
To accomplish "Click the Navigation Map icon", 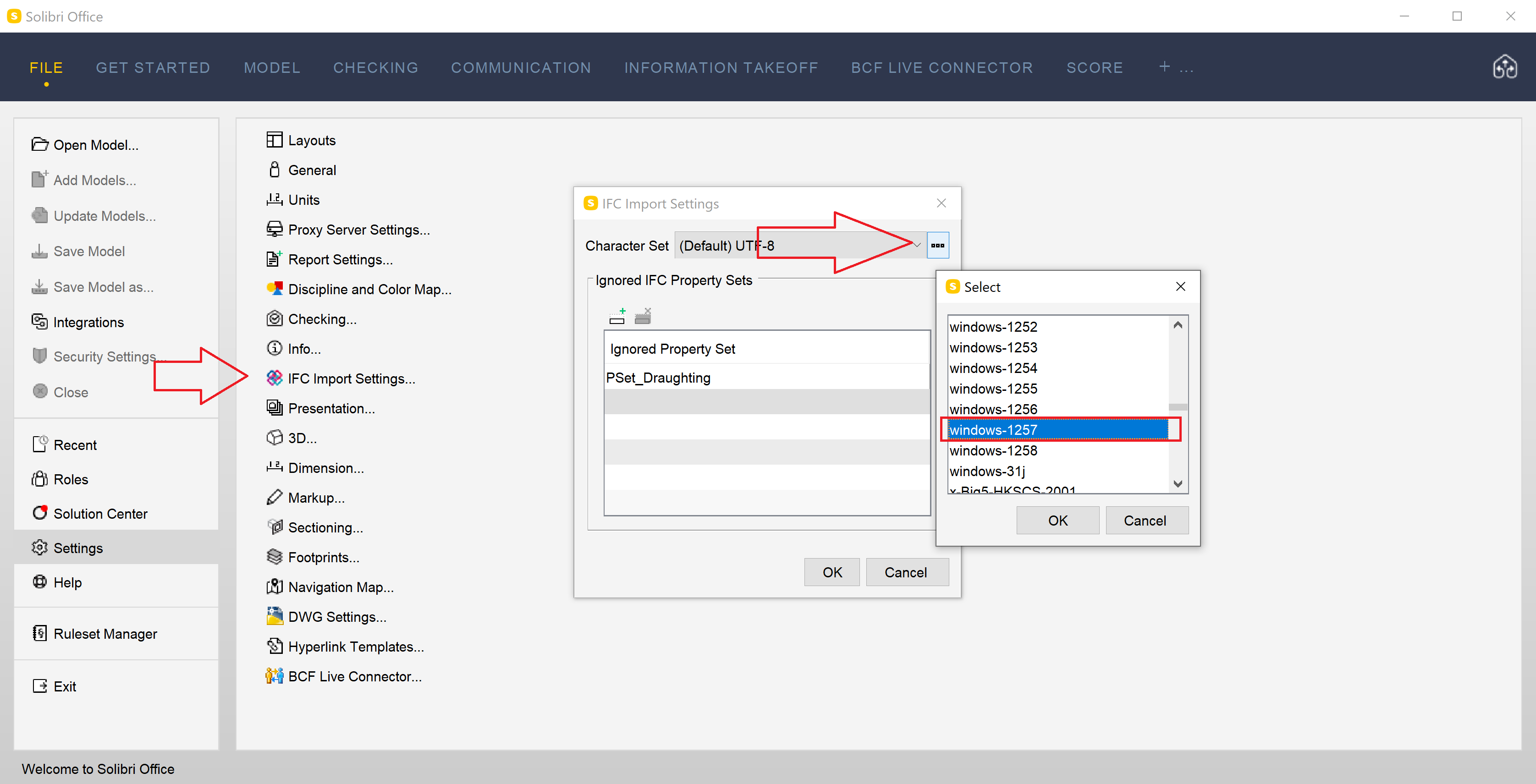I will click(x=274, y=587).
